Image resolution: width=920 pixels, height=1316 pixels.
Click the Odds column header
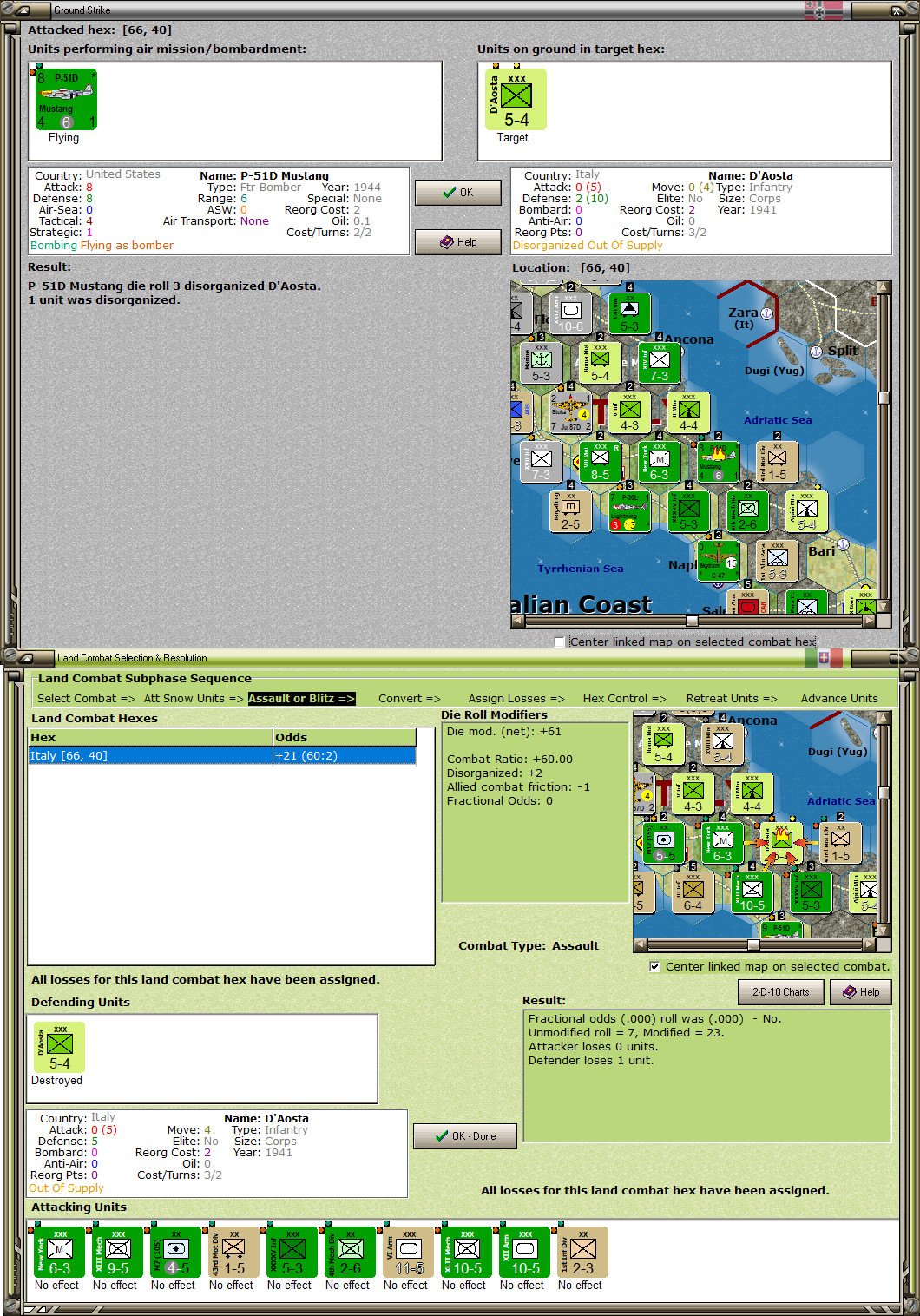[x=345, y=737]
